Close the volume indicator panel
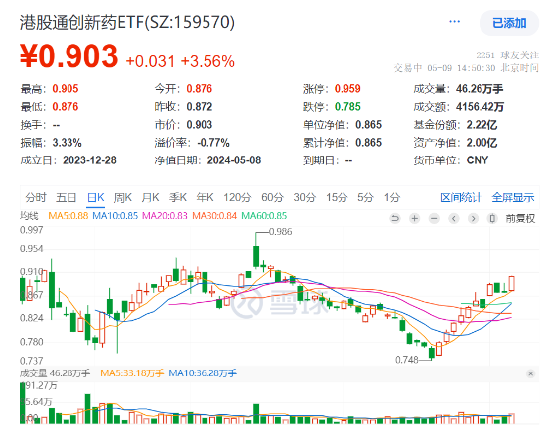 pos(531,373)
